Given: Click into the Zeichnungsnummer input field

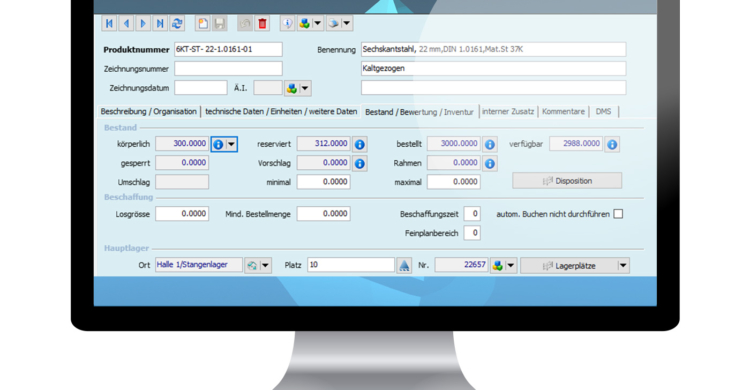Looking at the screenshot, I should tap(228, 68).
